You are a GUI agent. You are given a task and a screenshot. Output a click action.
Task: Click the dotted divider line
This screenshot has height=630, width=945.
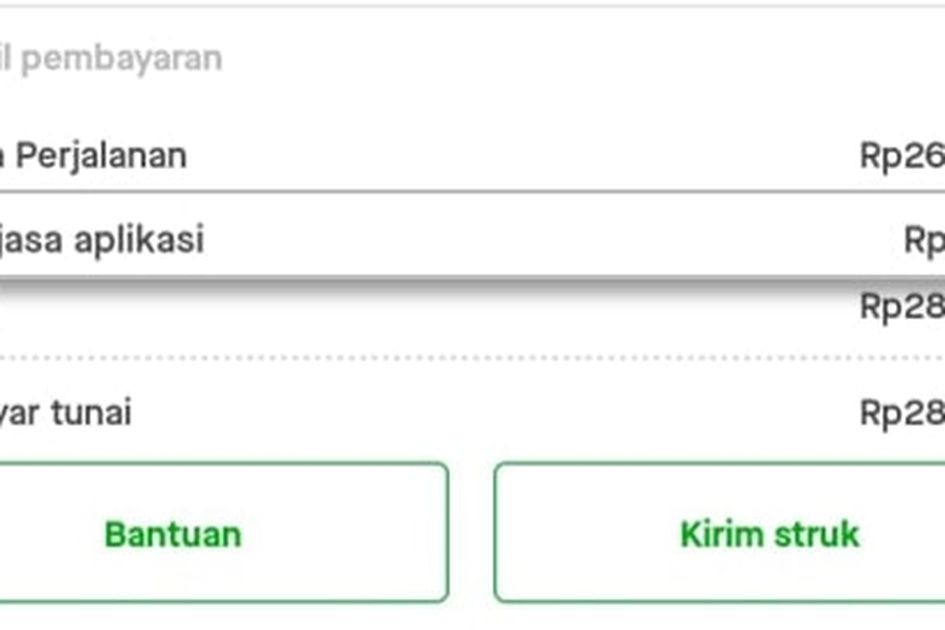[x=472, y=357]
